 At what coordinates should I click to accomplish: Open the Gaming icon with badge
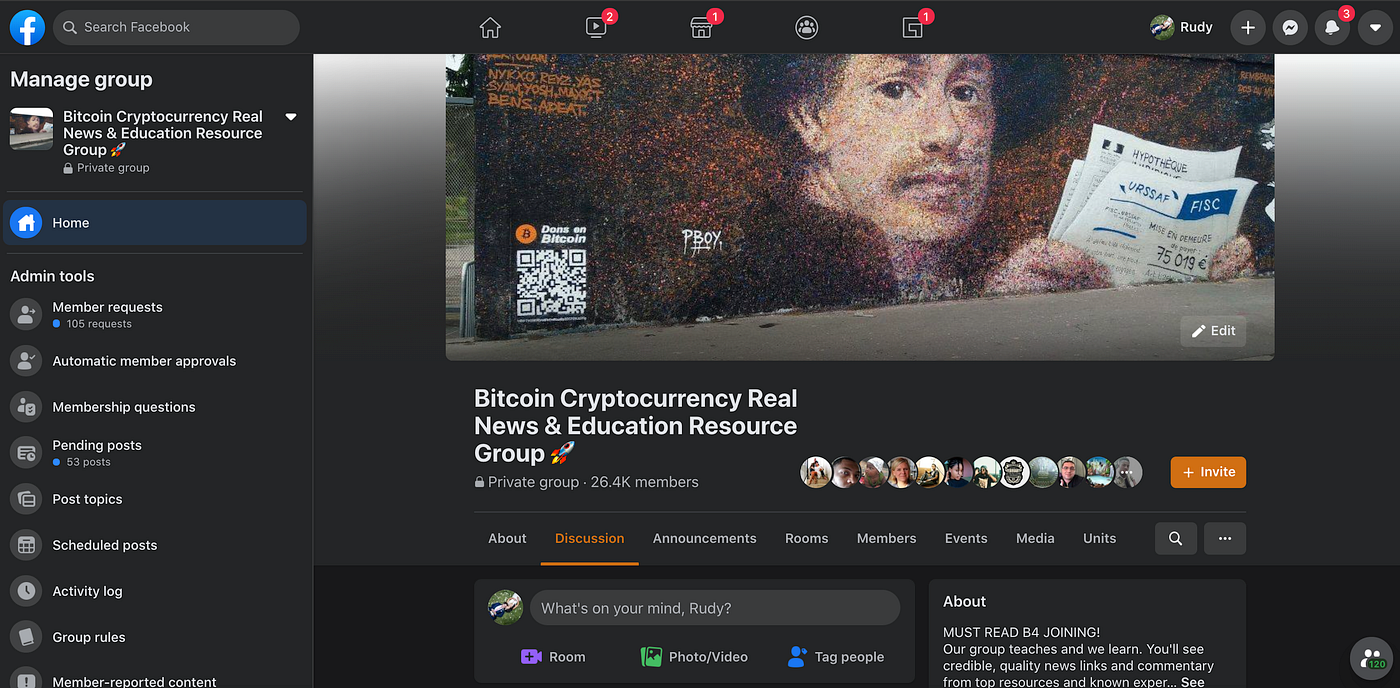tap(913, 28)
